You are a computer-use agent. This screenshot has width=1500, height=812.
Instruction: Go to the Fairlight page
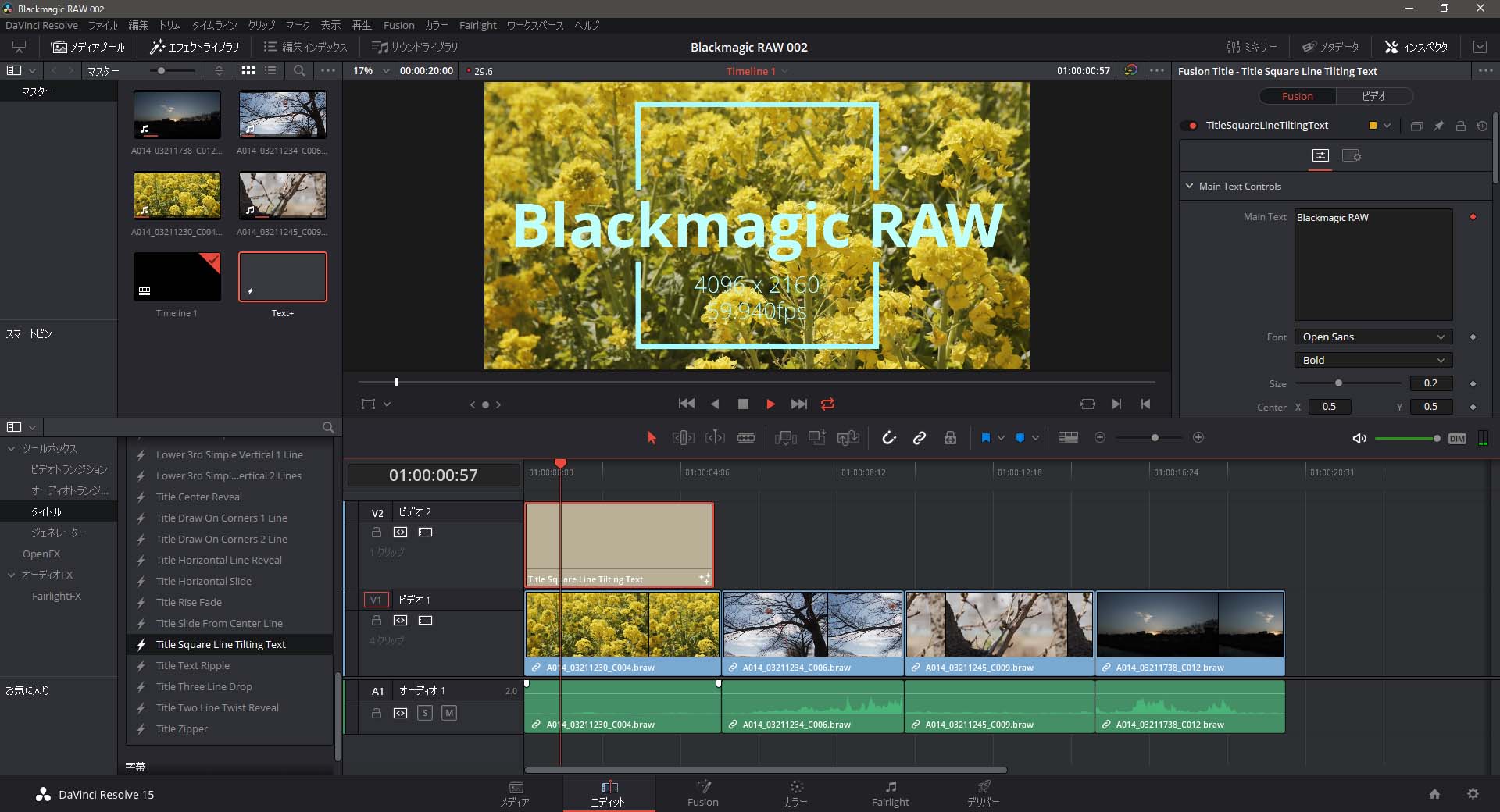click(891, 793)
